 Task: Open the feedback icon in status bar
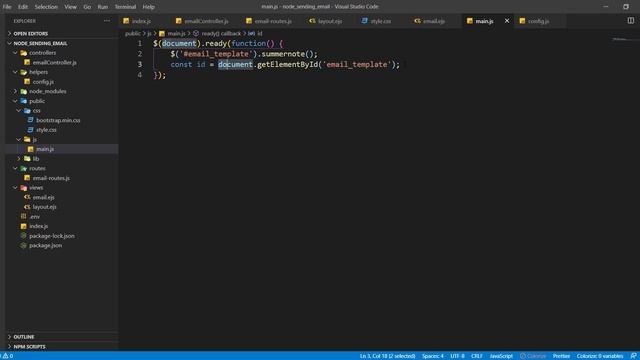633,356
